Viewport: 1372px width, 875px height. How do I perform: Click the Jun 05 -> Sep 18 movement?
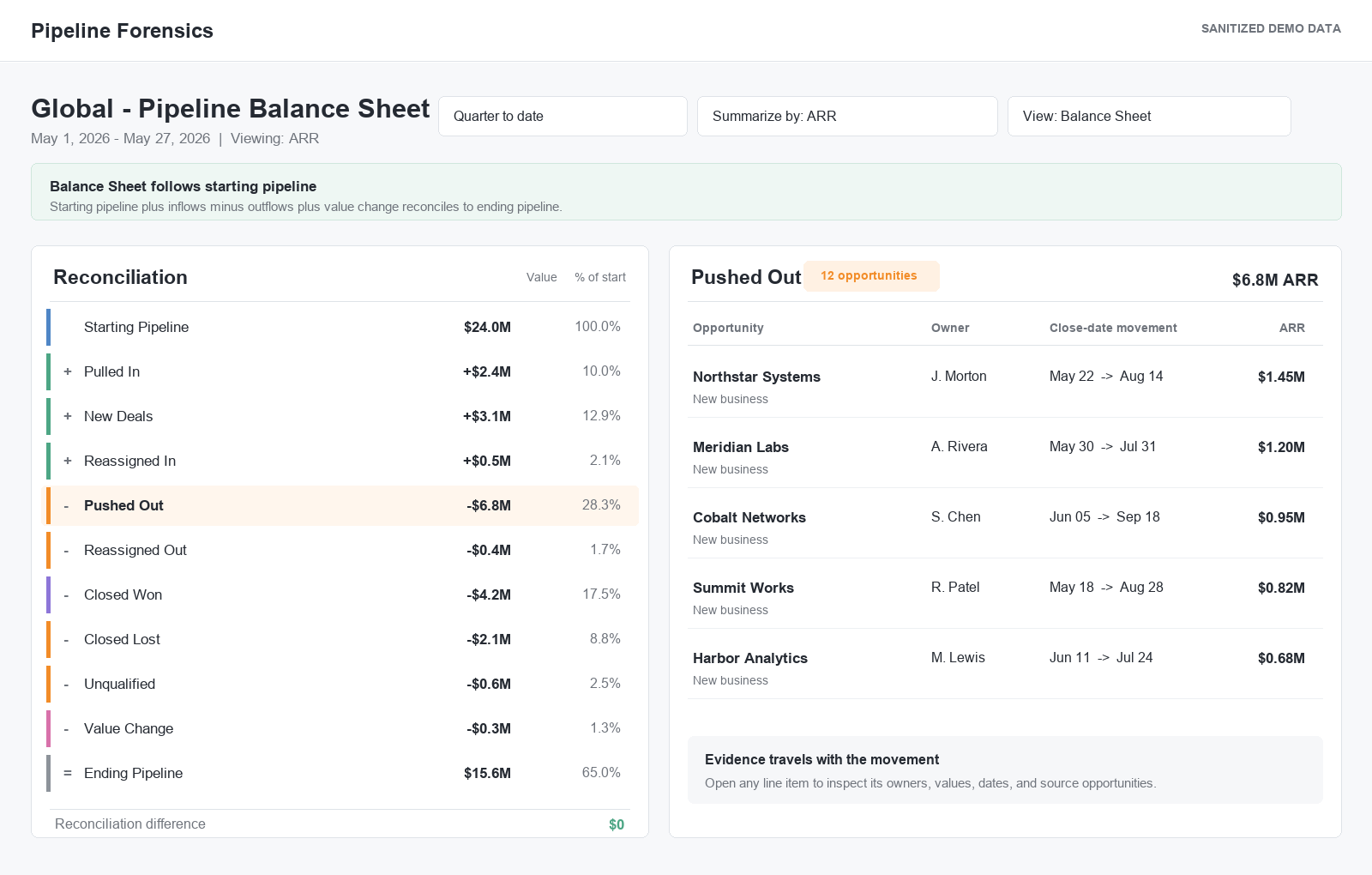click(x=1104, y=516)
